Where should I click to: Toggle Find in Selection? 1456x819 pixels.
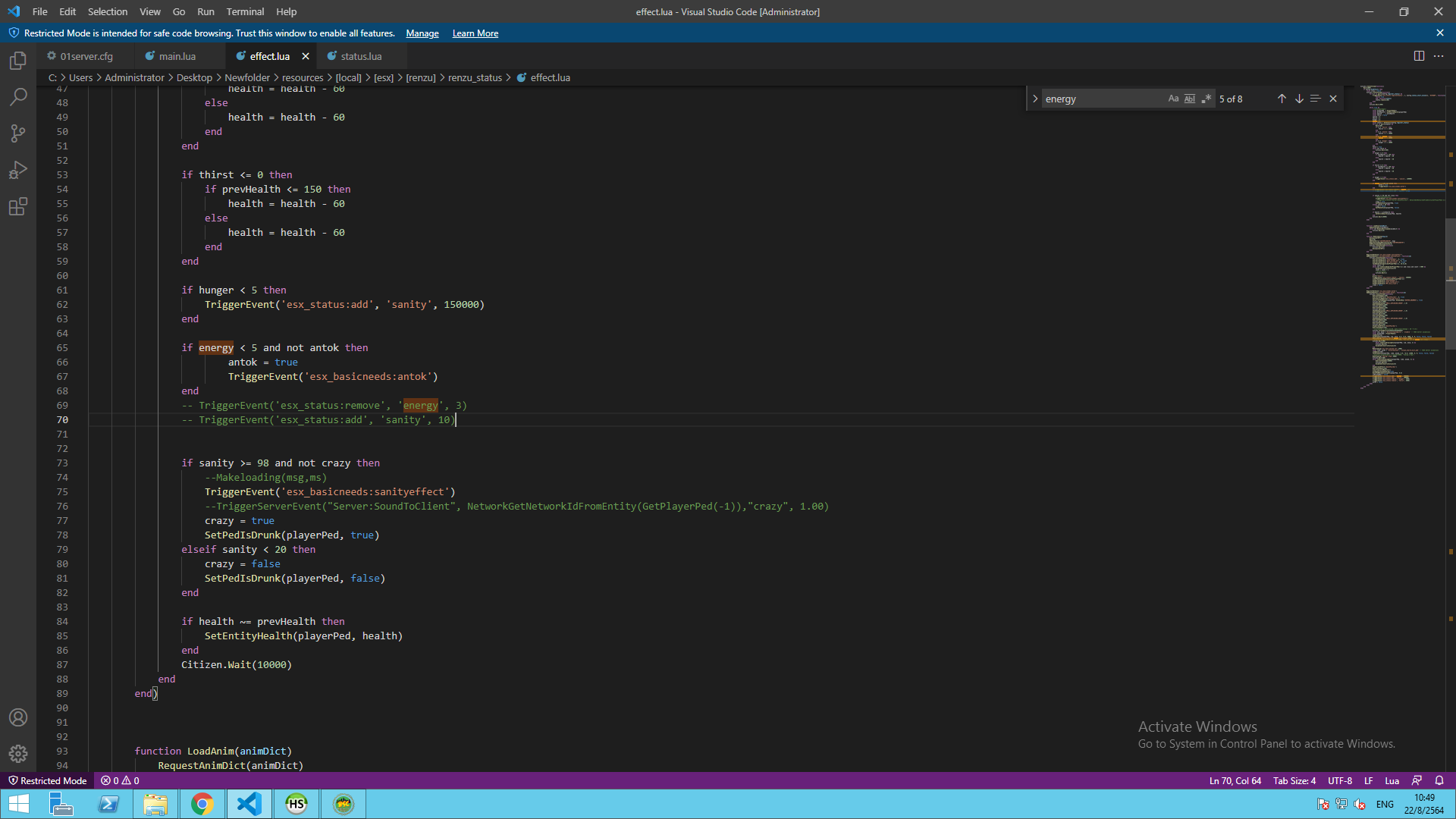coord(1316,99)
